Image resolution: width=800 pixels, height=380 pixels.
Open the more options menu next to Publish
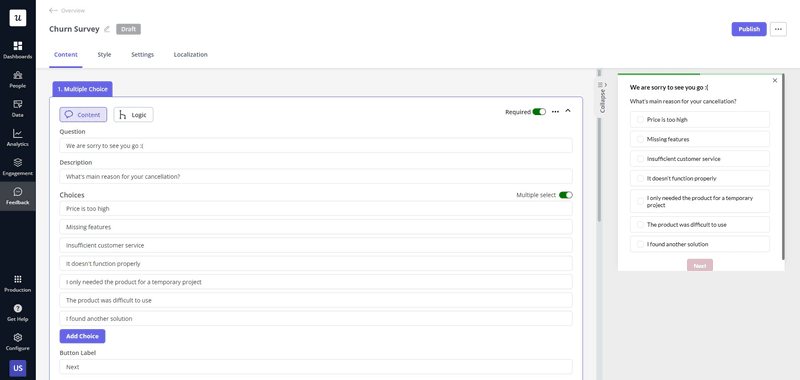coord(778,29)
